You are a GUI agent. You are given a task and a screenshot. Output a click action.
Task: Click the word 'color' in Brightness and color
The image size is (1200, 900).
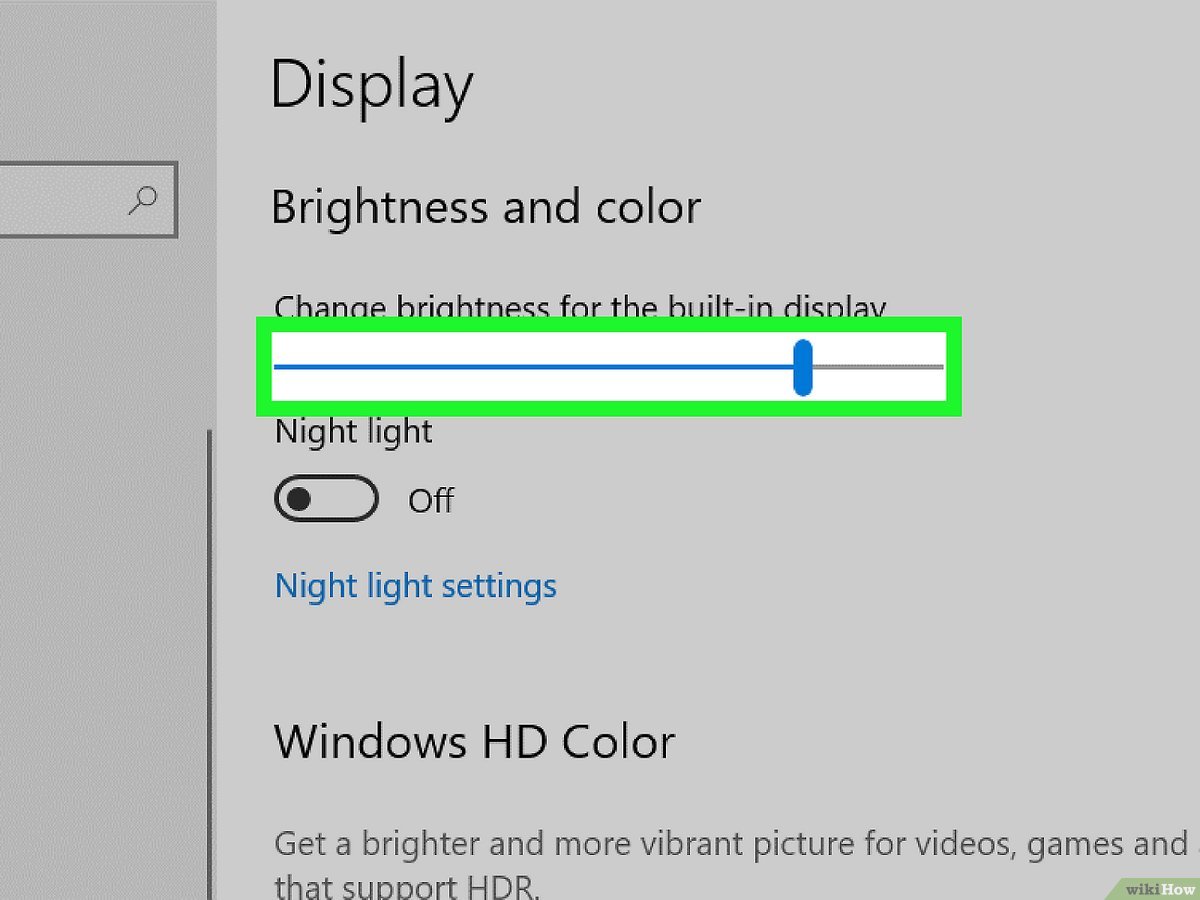[648, 208]
